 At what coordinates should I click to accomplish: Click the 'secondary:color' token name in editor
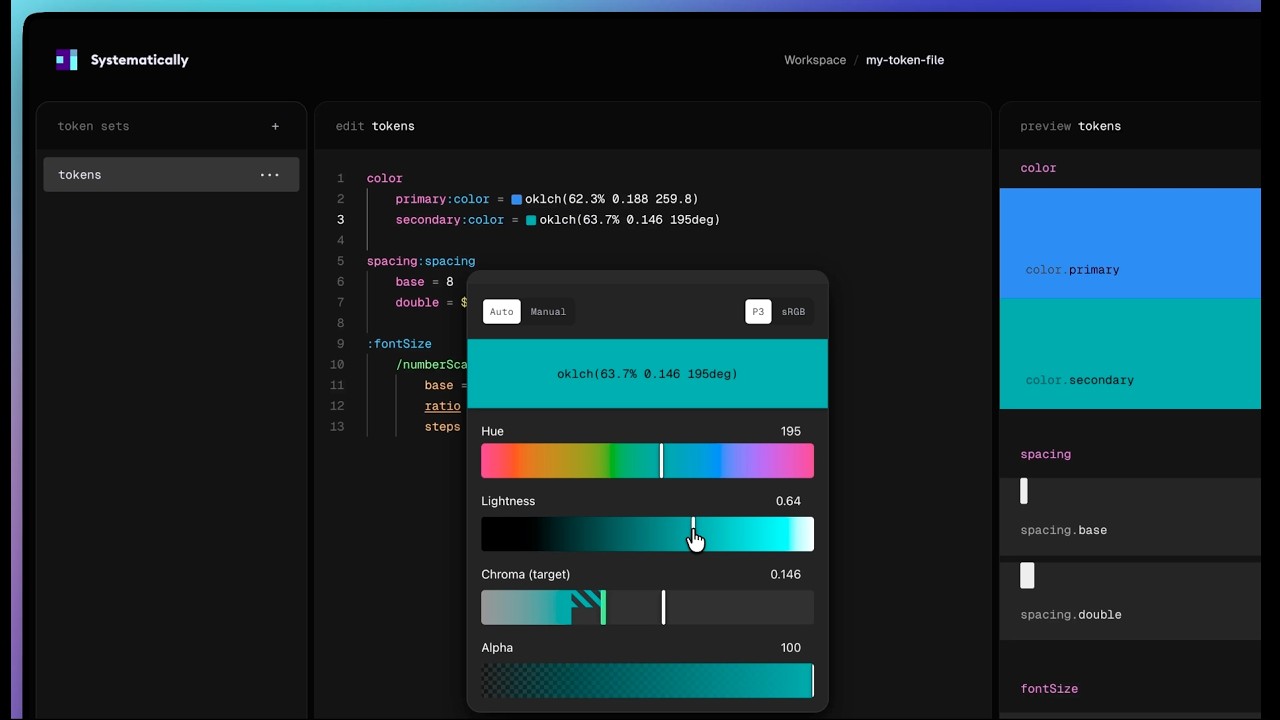(x=450, y=220)
